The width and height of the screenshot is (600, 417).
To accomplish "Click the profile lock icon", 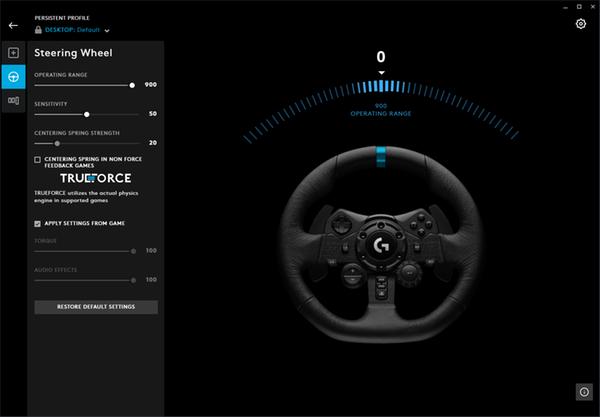I will [39, 30].
